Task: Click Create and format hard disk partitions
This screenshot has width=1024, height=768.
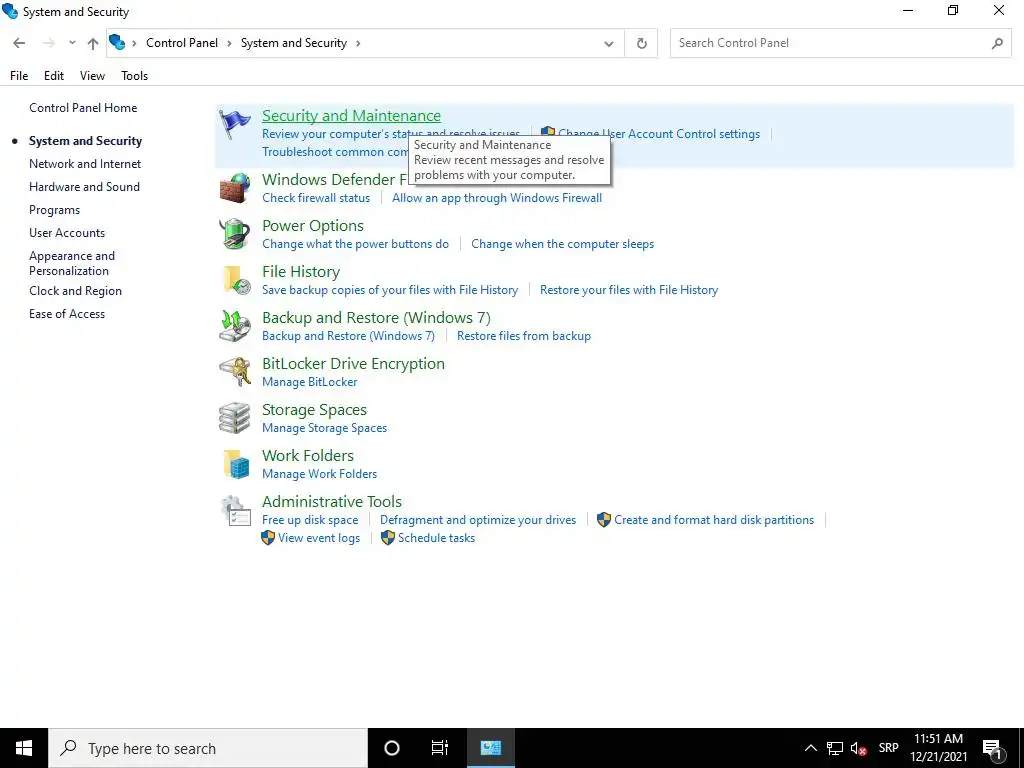Action: 714,520
